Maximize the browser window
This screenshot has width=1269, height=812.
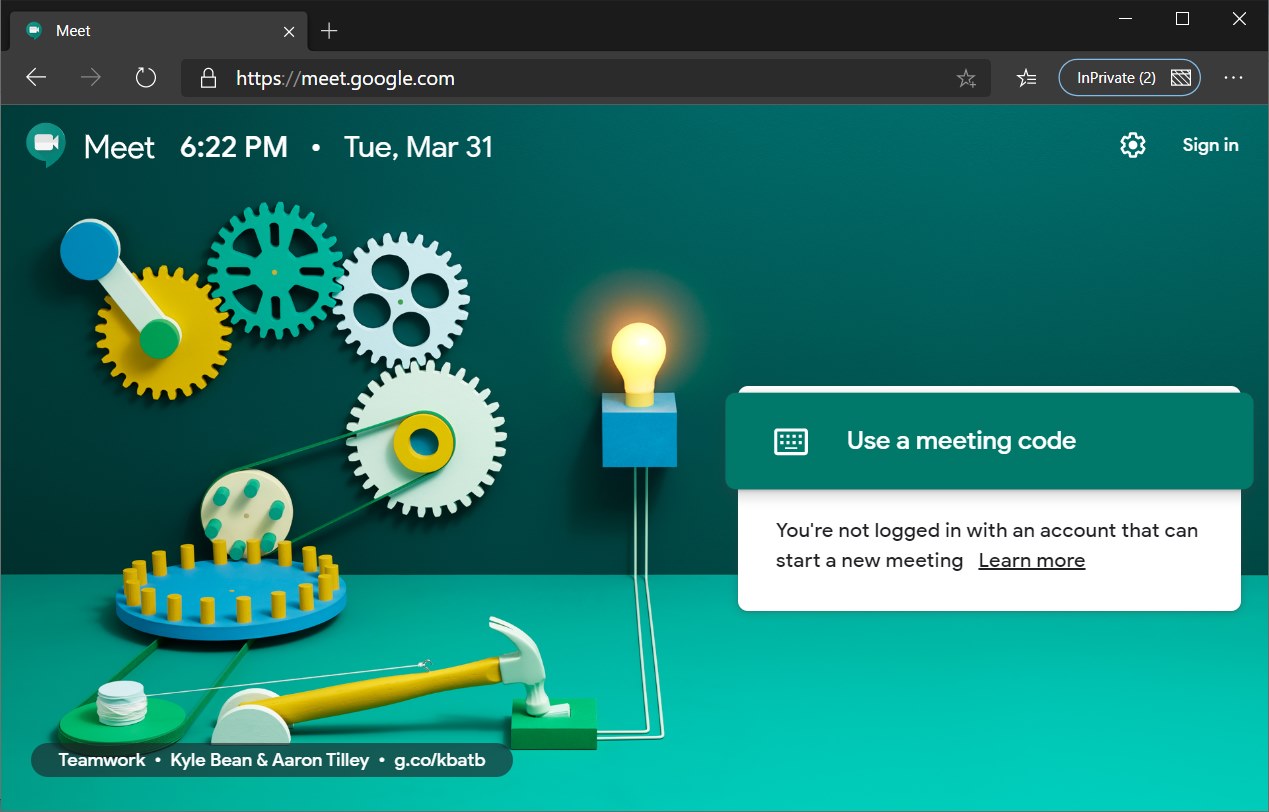(x=1182, y=19)
